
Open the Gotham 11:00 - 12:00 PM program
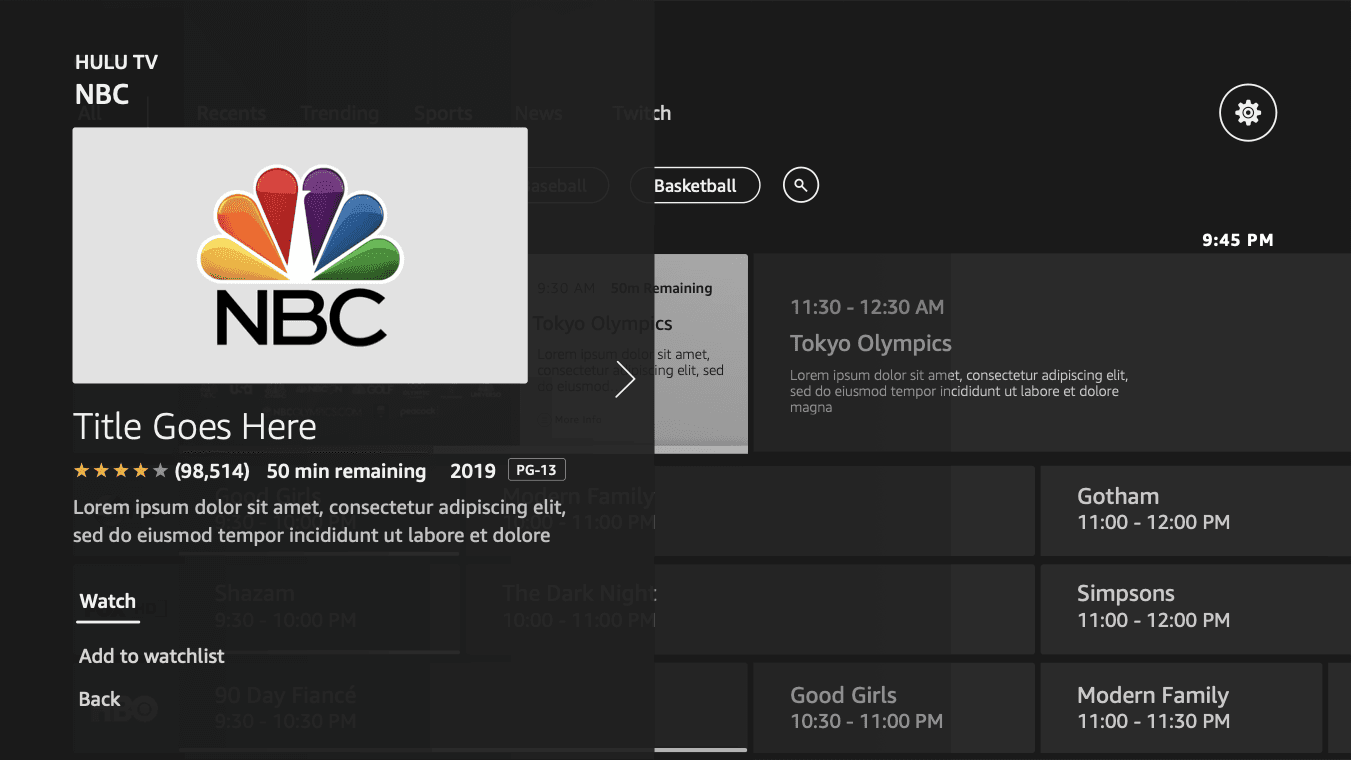[x=1195, y=510]
